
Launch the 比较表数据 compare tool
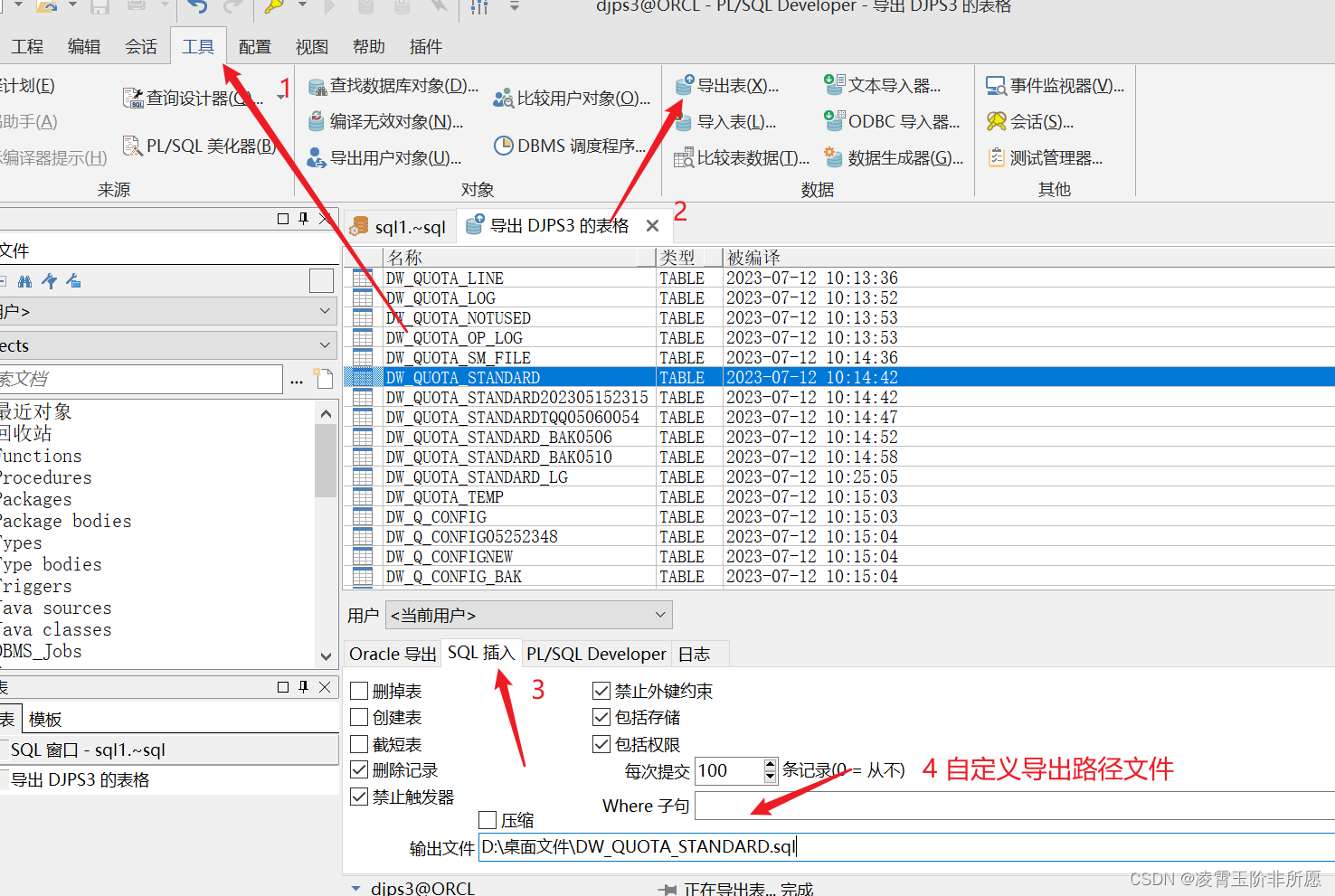click(742, 158)
